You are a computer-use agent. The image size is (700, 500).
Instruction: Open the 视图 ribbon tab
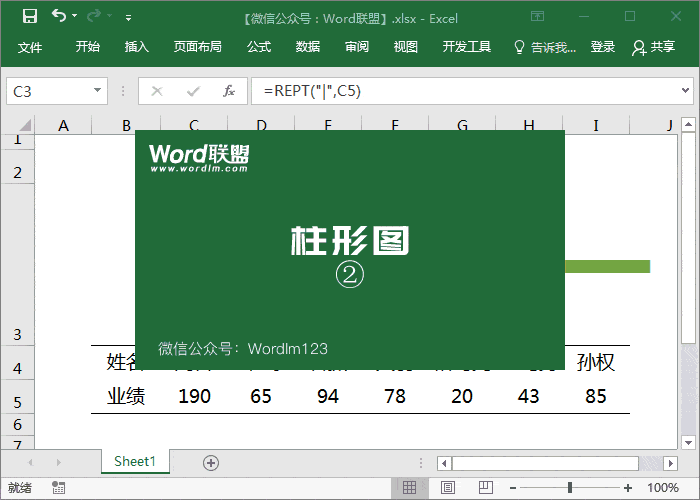click(405, 46)
